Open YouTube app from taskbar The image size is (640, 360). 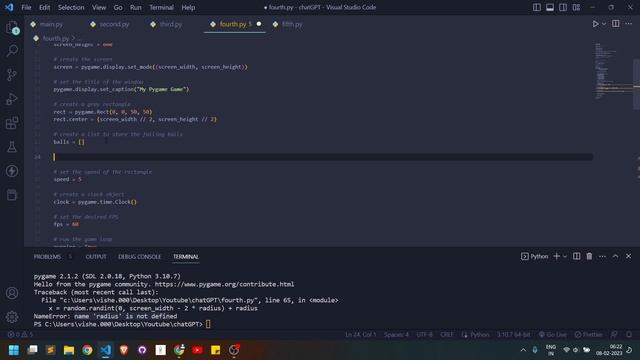197,350
